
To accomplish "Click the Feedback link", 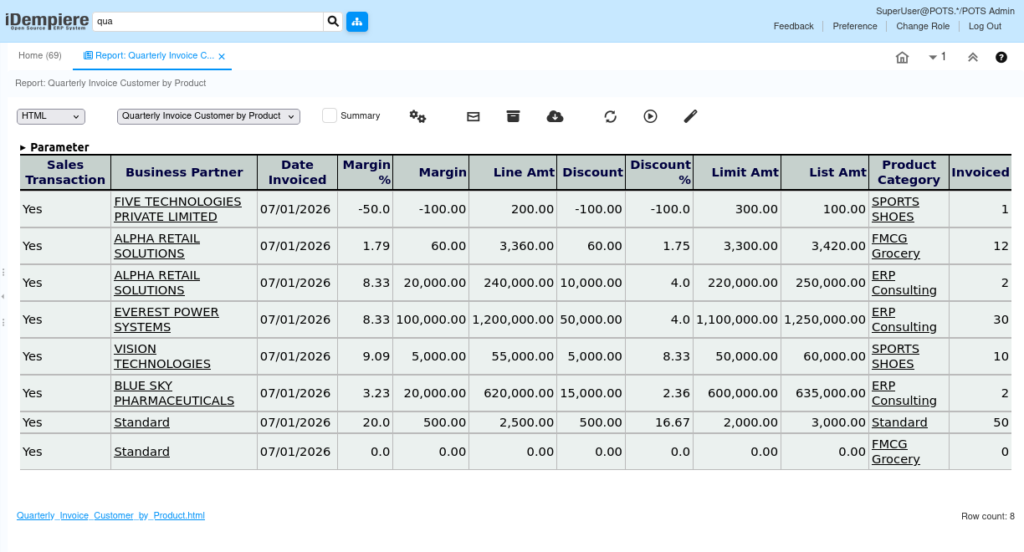I will click(793, 26).
